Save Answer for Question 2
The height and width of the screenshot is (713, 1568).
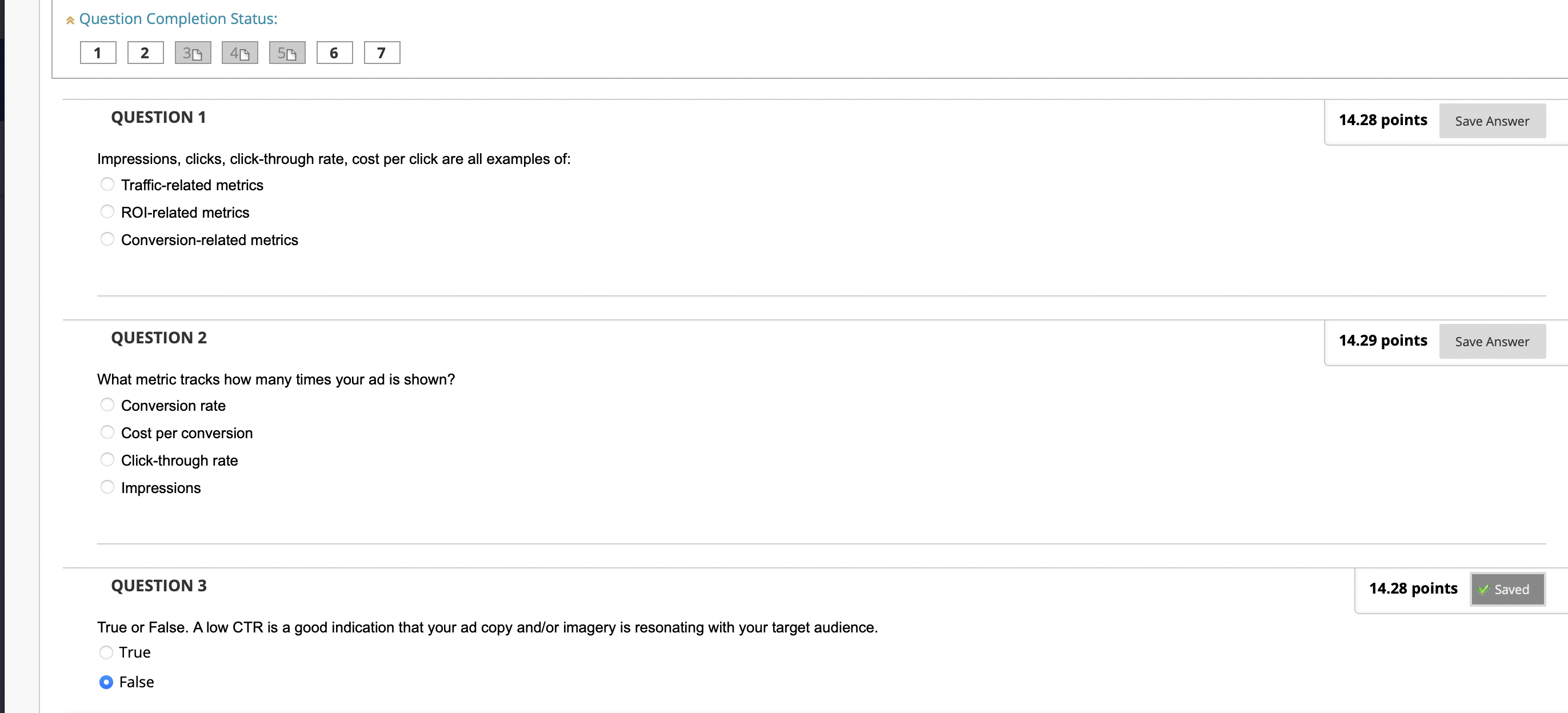click(1492, 341)
